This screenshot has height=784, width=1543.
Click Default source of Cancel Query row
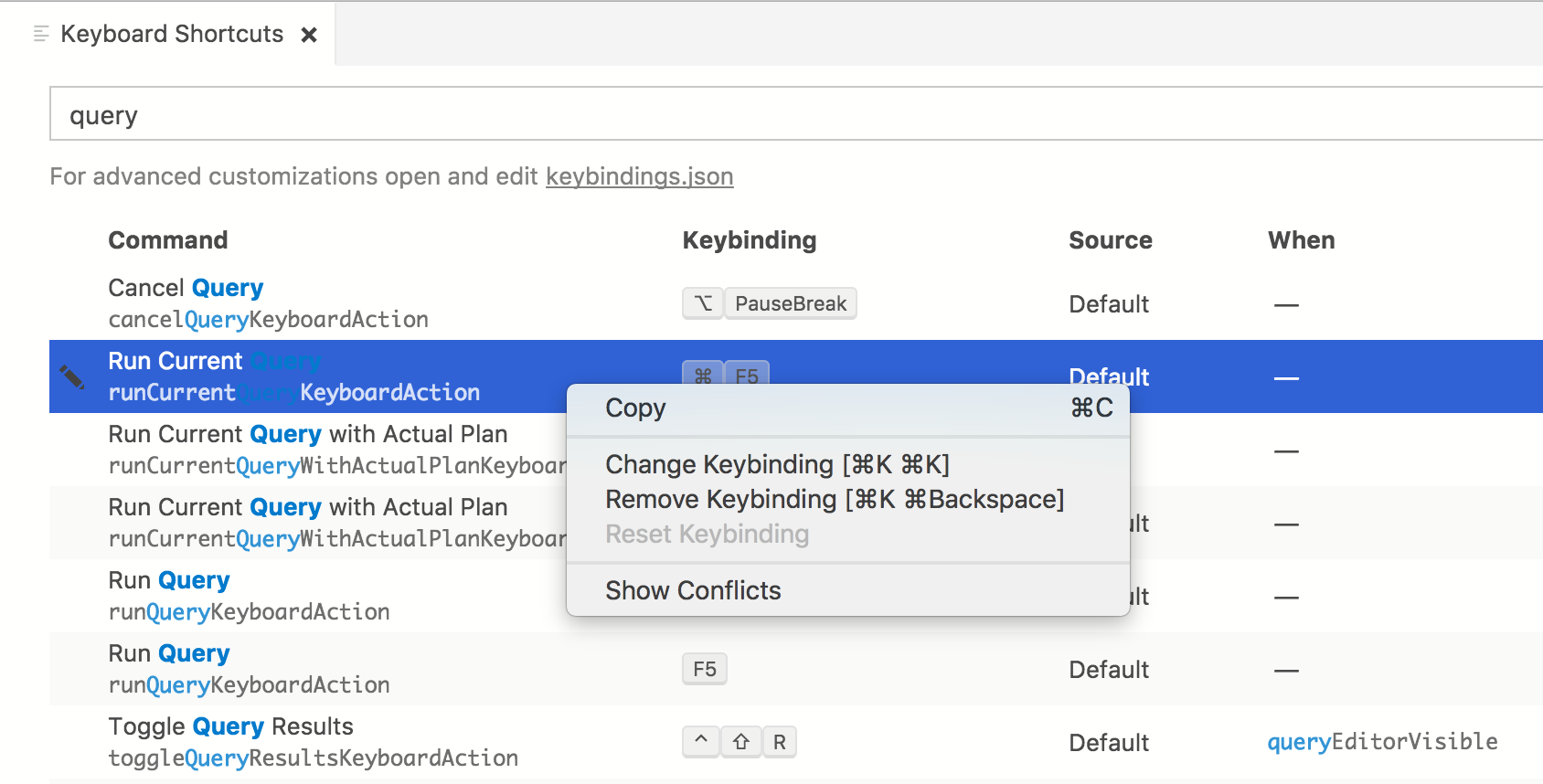coord(1109,304)
